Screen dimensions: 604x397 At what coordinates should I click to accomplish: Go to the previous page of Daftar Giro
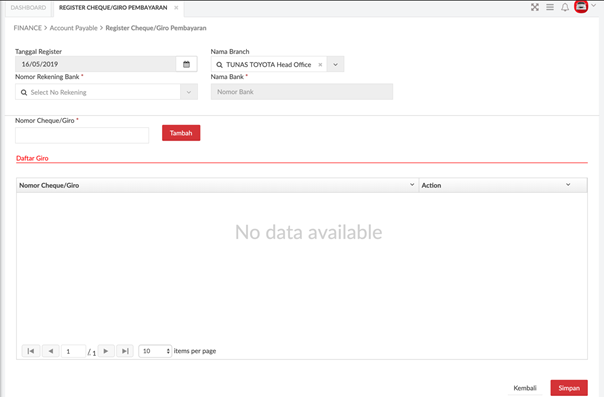[x=51, y=351]
